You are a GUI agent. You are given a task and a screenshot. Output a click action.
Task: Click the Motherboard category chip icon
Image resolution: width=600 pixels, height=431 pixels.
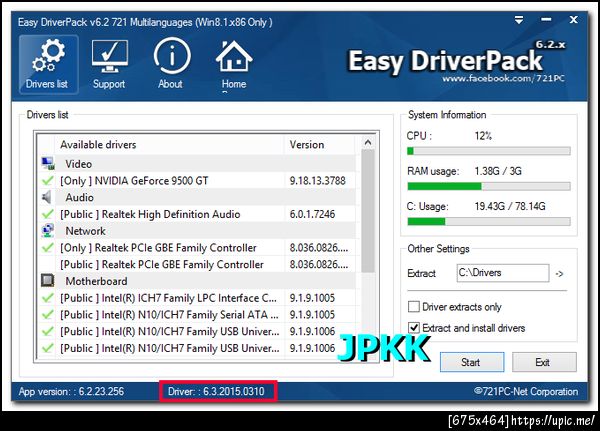47,281
